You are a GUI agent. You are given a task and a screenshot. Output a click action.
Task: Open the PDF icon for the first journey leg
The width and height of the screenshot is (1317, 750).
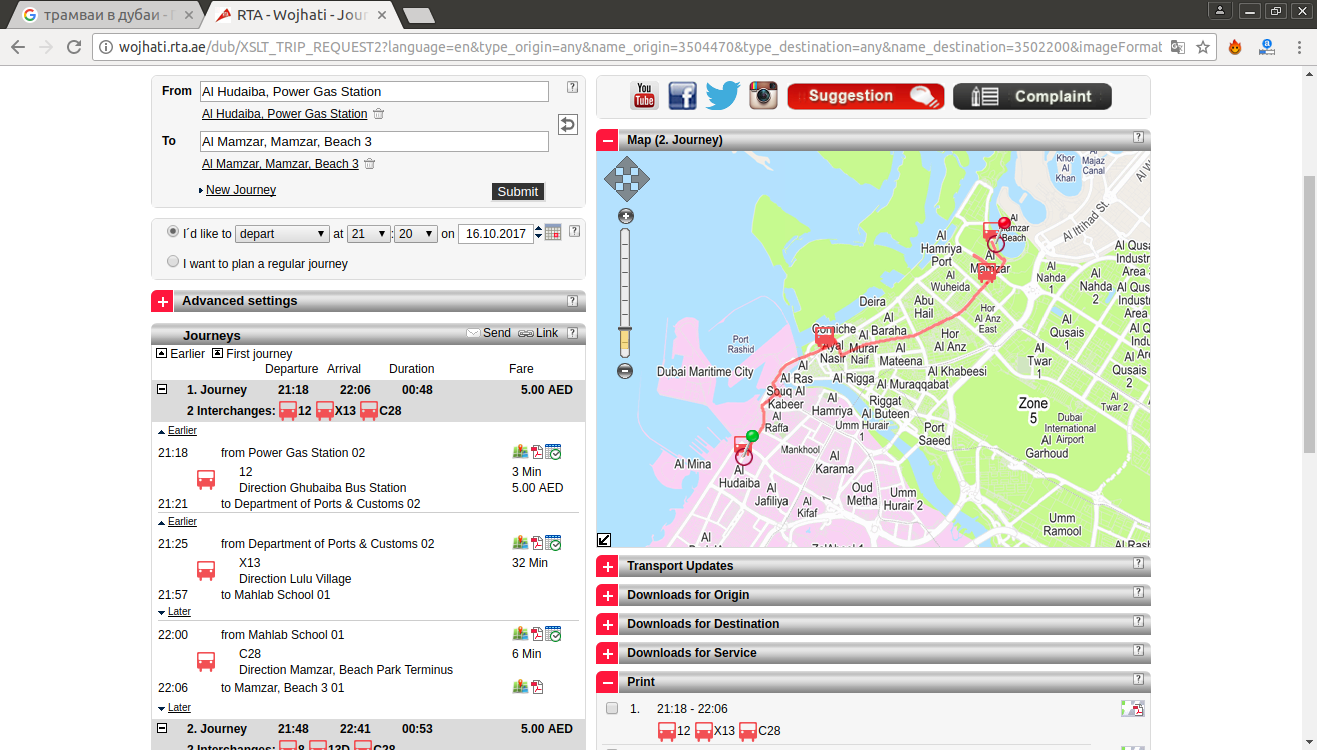[536, 451]
